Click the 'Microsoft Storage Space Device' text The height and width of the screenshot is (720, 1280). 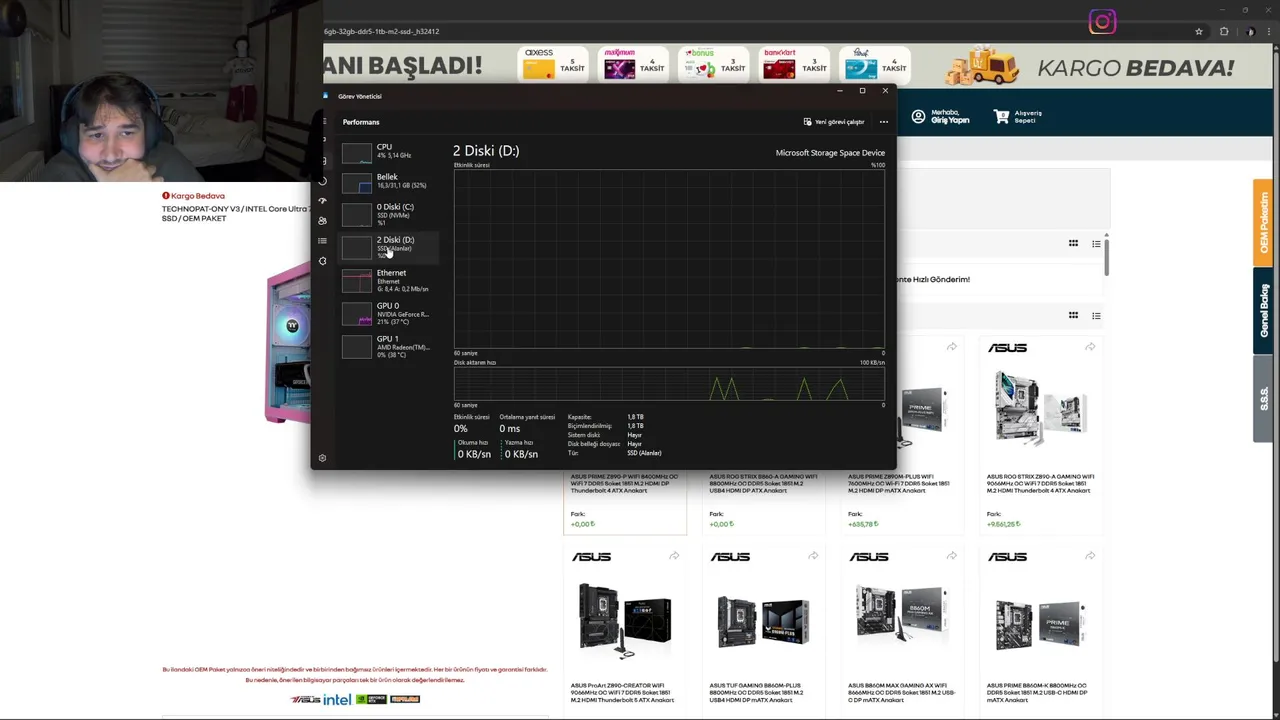pos(830,153)
